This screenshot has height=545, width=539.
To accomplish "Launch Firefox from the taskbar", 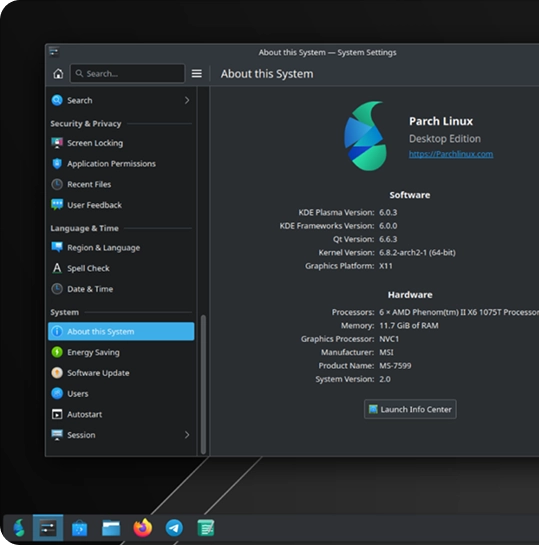I will [x=143, y=528].
